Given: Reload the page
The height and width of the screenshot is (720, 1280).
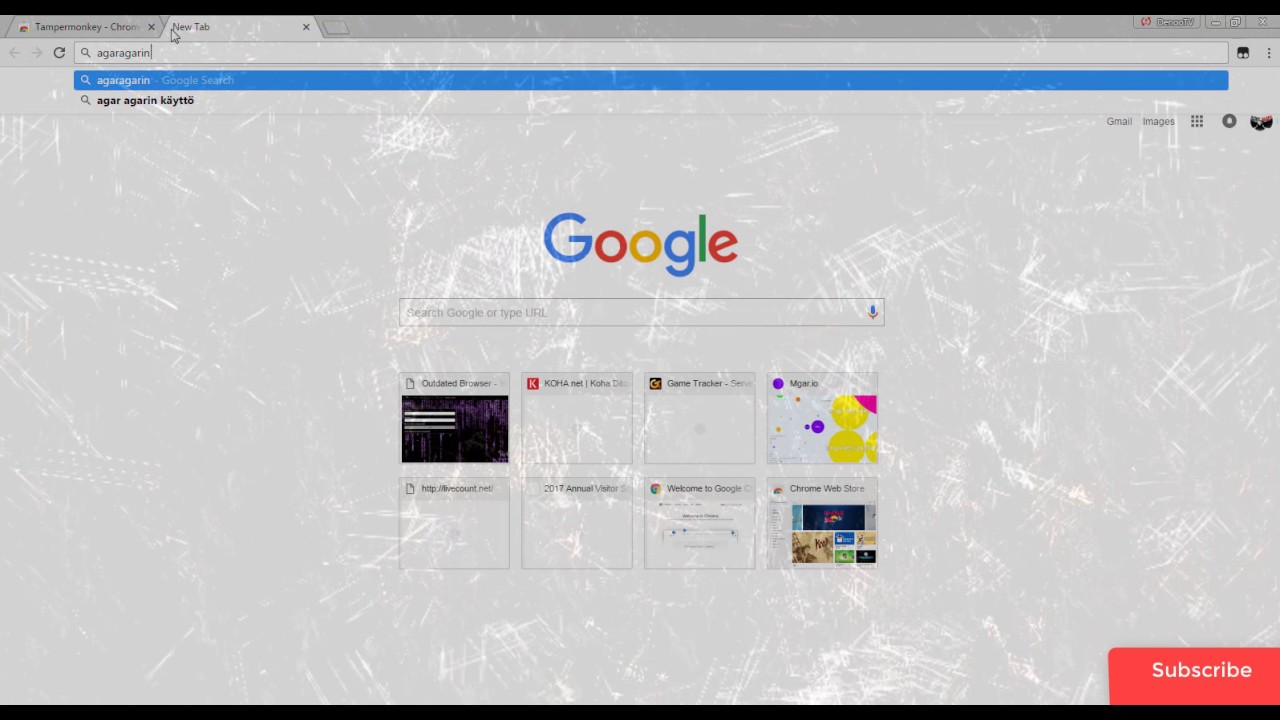Looking at the screenshot, I should pyautogui.click(x=59, y=53).
